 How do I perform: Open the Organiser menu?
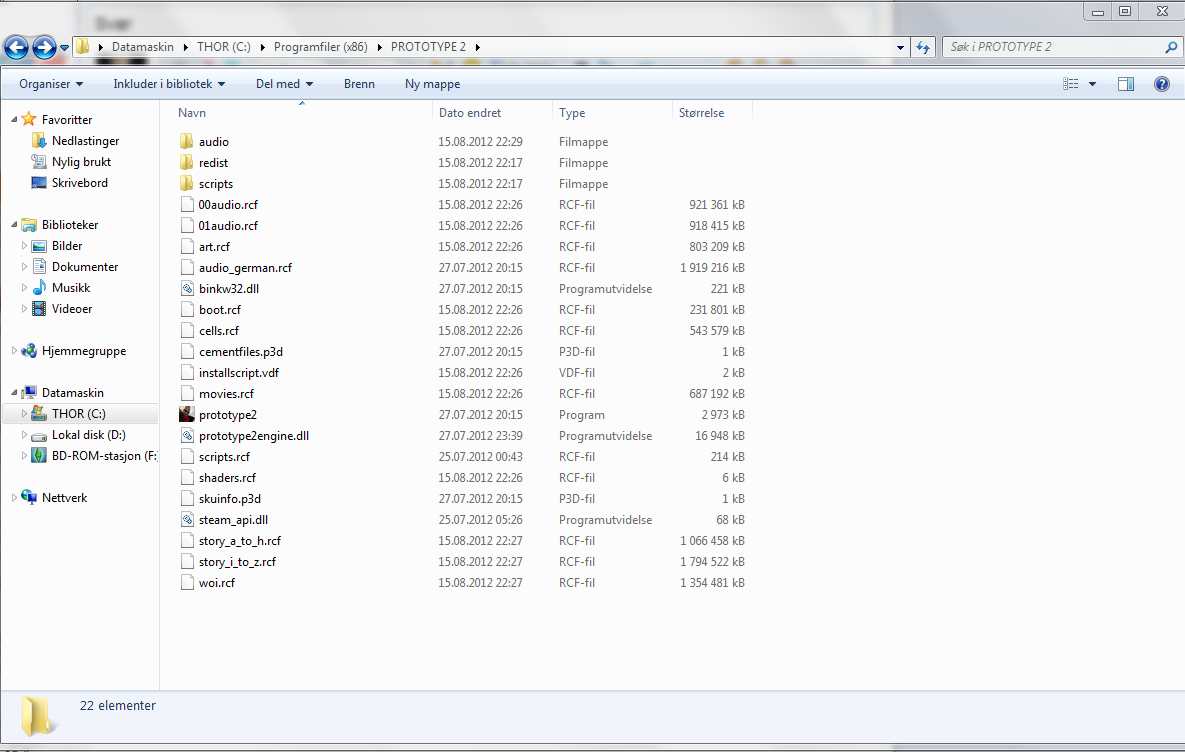(51, 84)
